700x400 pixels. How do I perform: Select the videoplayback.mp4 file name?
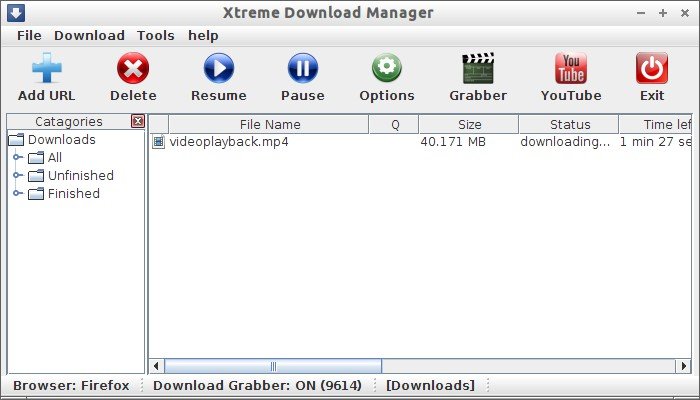point(229,142)
